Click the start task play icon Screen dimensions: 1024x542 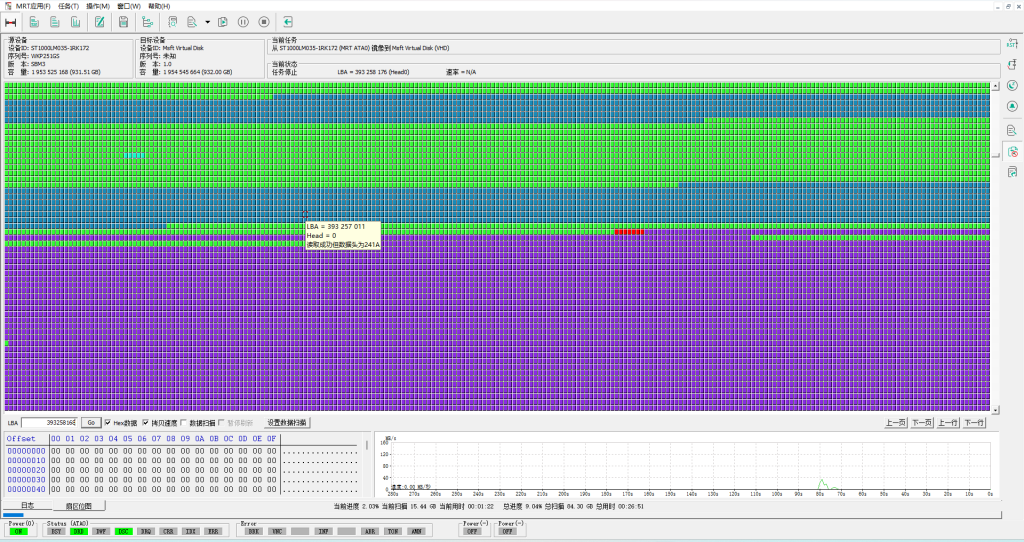223,22
